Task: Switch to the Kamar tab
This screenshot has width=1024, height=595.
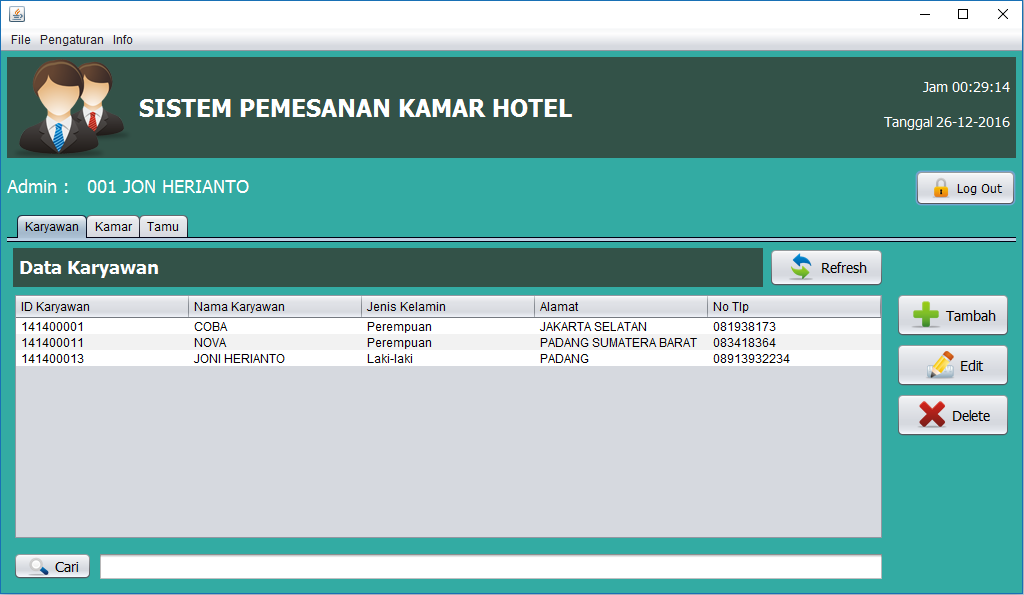Action: pyautogui.click(x=113, y=227)
